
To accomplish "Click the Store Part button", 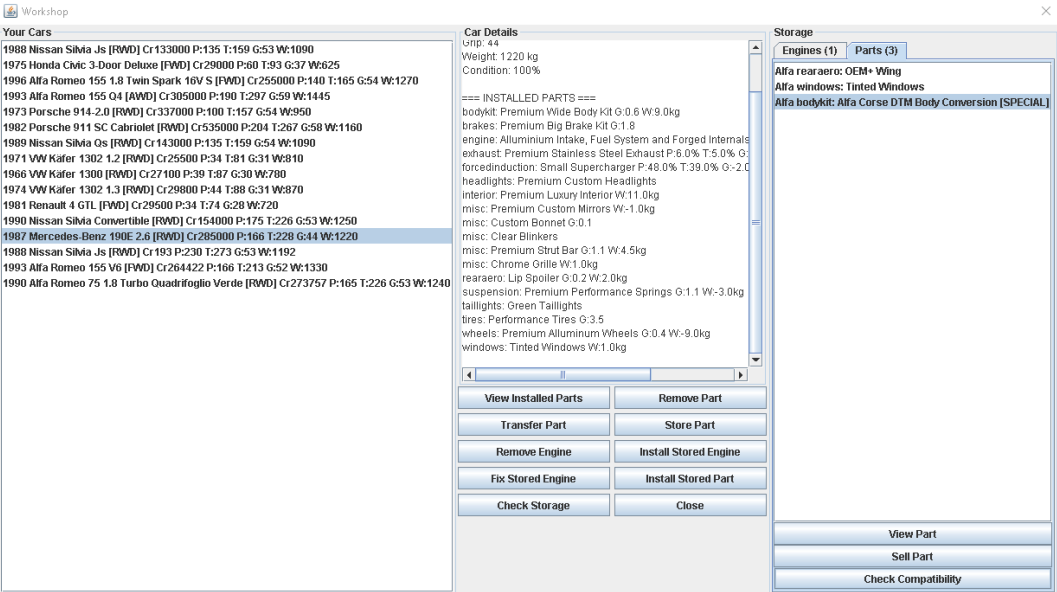I will click(690, 425).
